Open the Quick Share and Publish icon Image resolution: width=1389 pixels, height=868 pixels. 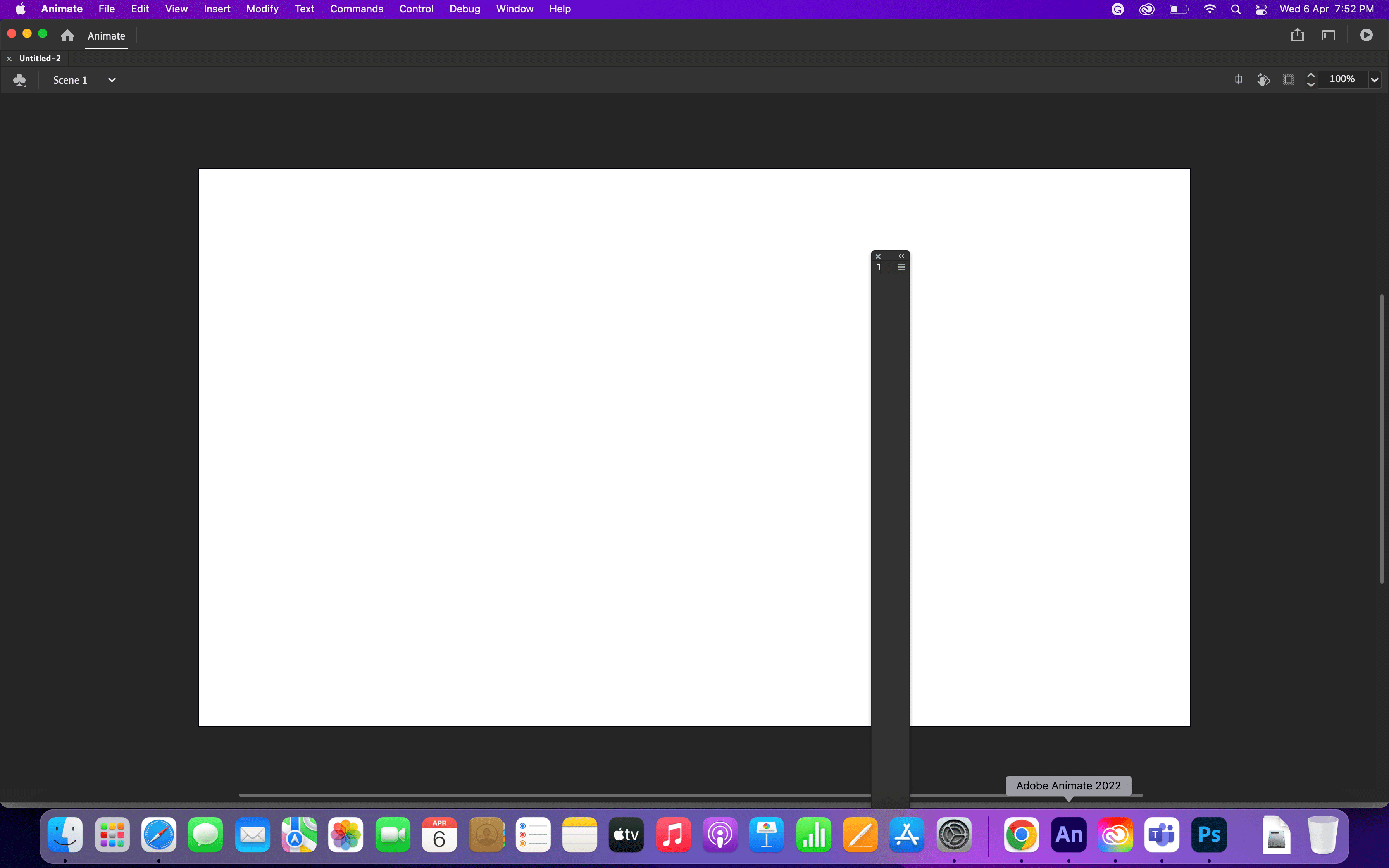click(1297, 35)
